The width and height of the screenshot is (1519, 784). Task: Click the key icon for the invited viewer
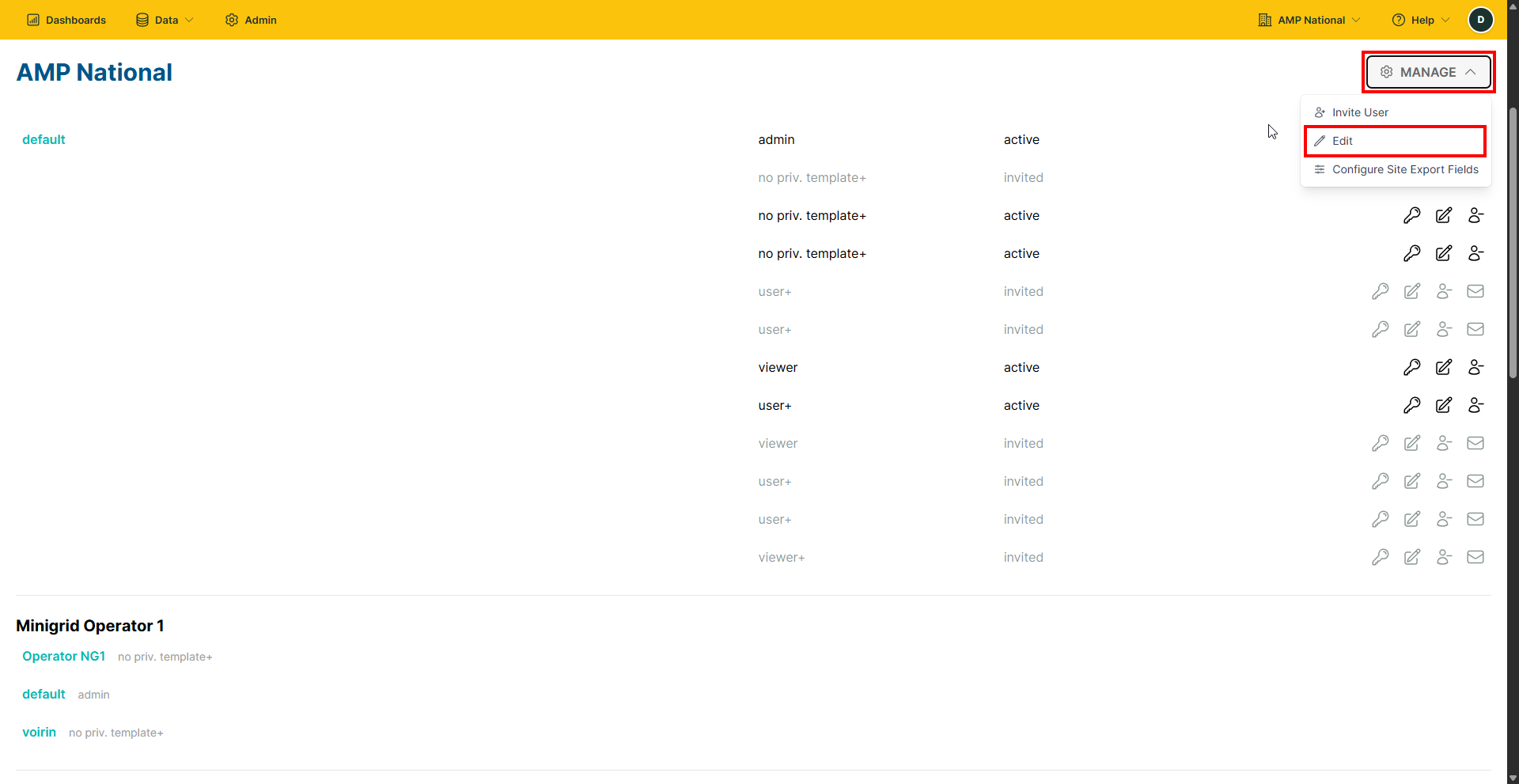tap(1381, 443)
